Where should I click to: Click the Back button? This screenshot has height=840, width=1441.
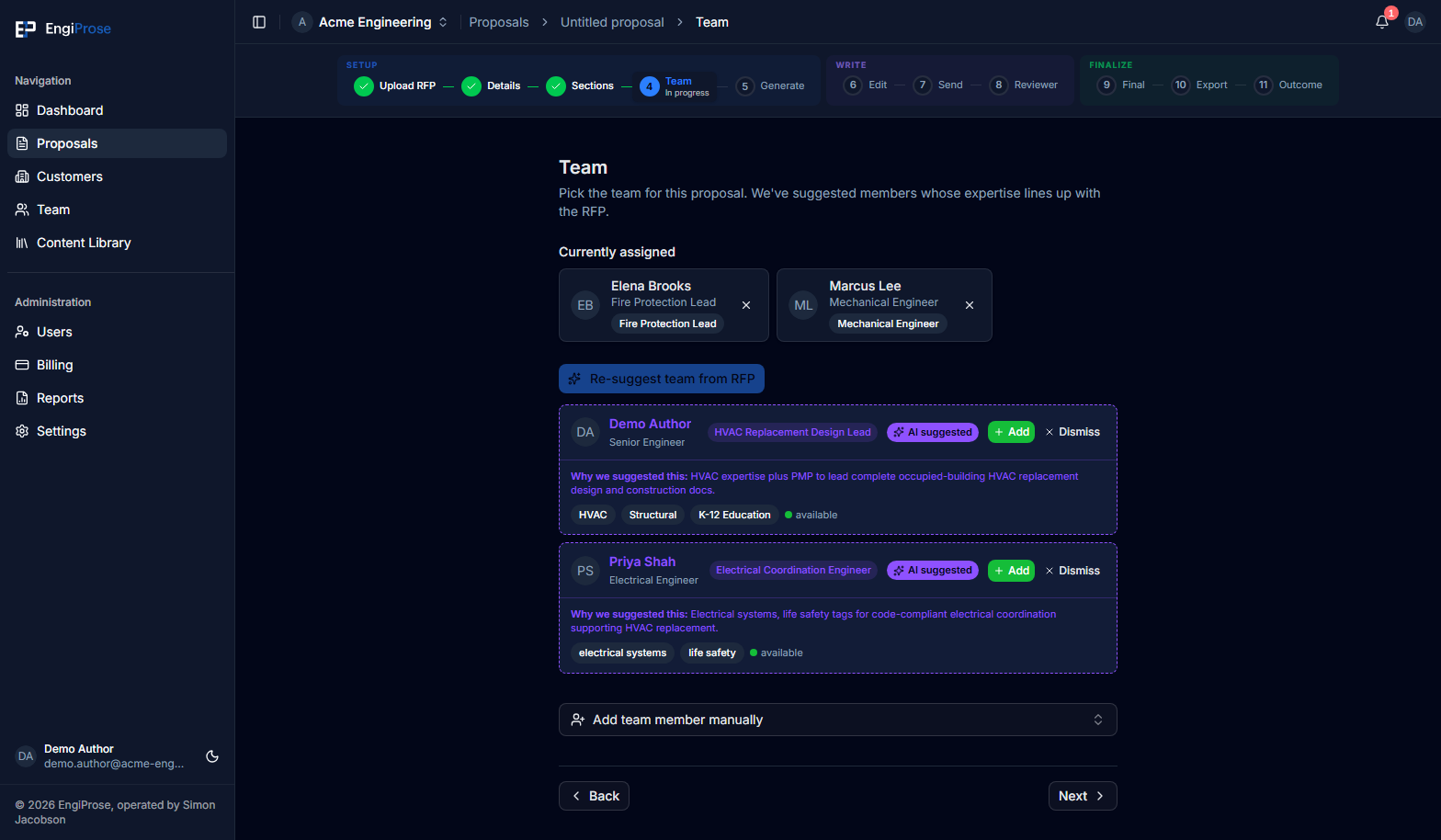tap(594, 796)
